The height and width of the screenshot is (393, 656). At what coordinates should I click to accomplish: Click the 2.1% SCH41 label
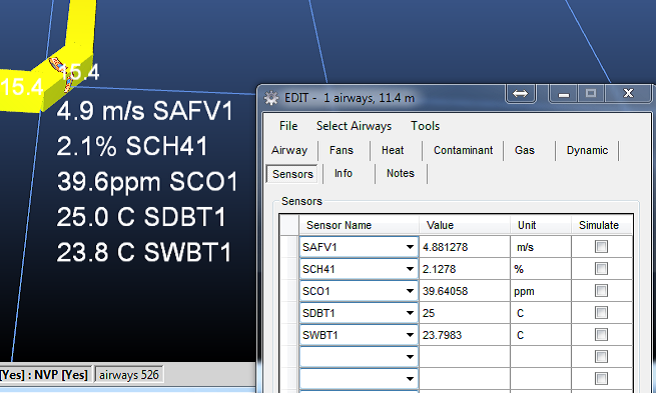coord(132,146)
